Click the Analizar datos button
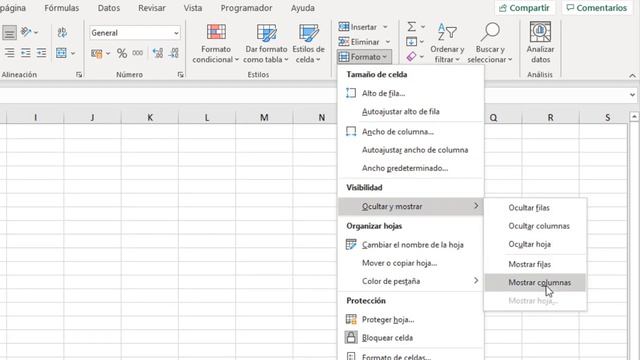This screenshot has width=640, height=360. 540,43
